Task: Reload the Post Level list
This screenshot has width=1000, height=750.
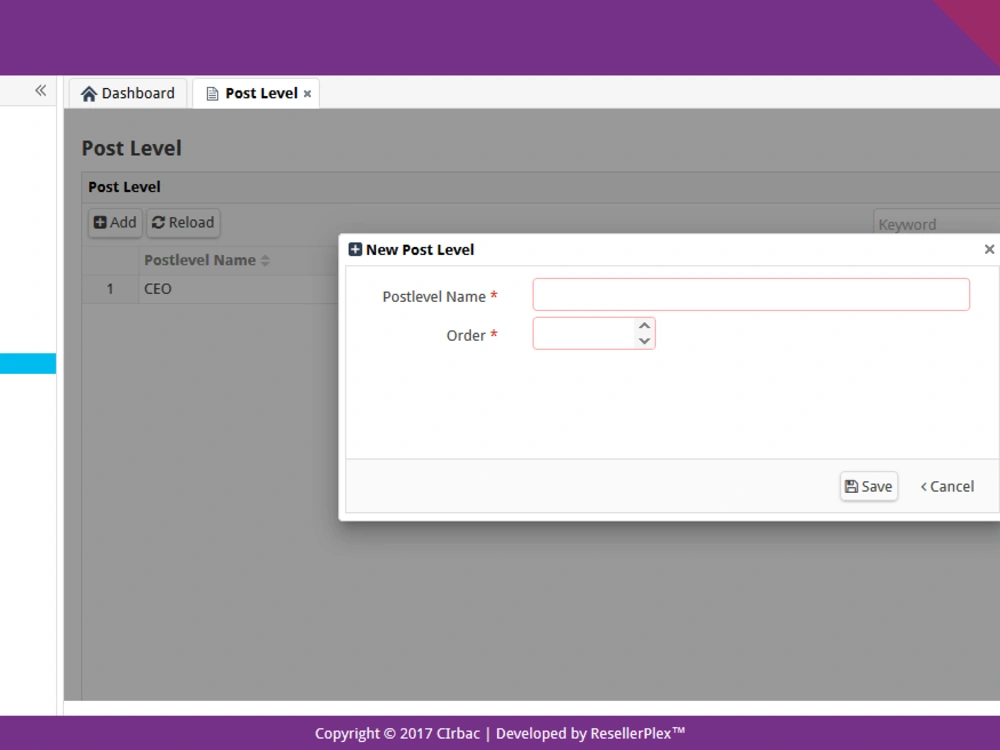Action: coord(184,223)
